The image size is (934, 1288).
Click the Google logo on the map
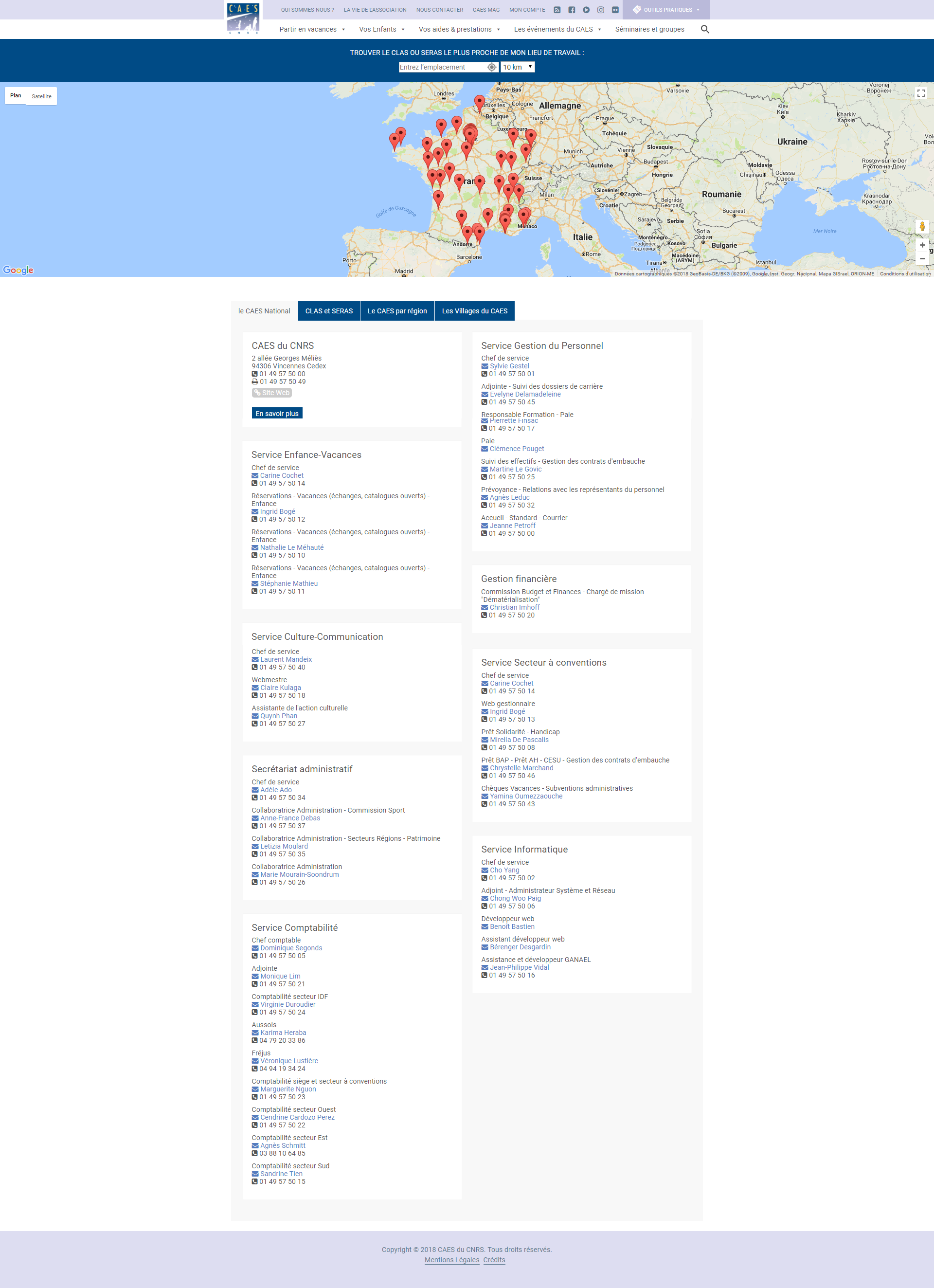(x=18, y=270)
